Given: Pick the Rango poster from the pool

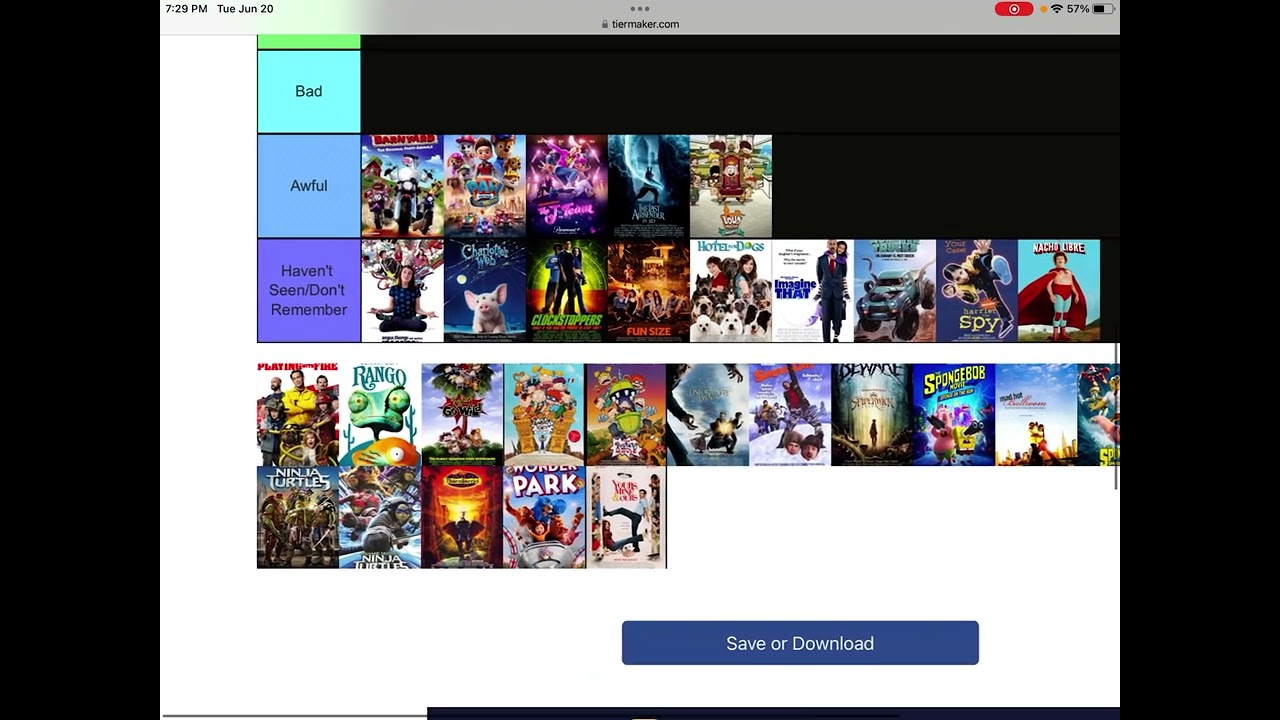Looking at the screenshot, I should (x=380, y=415).
